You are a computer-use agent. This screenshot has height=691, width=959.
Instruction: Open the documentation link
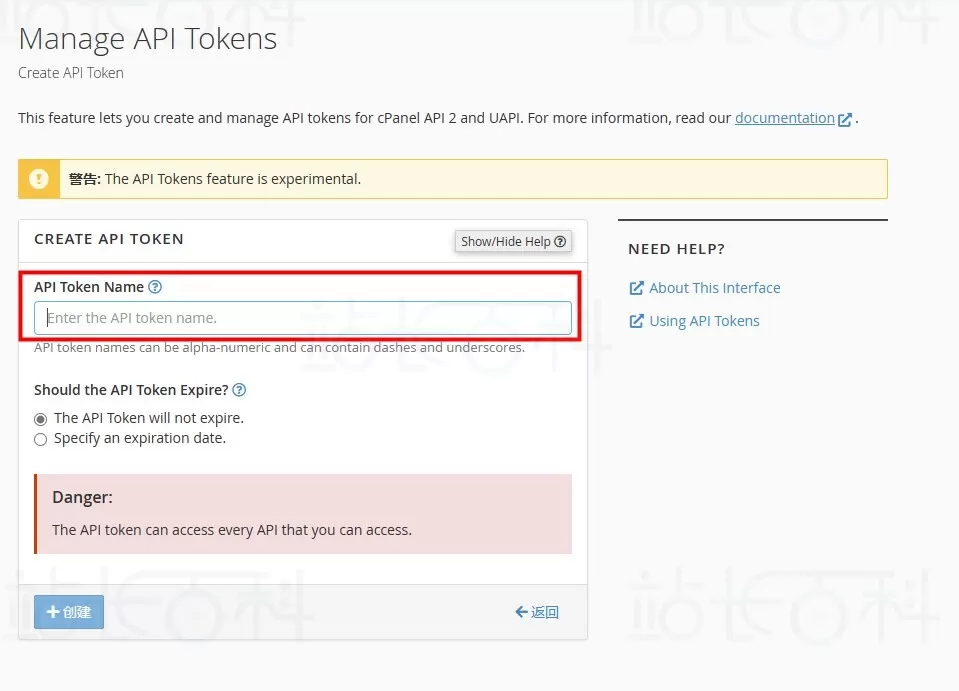coord(785,118)
